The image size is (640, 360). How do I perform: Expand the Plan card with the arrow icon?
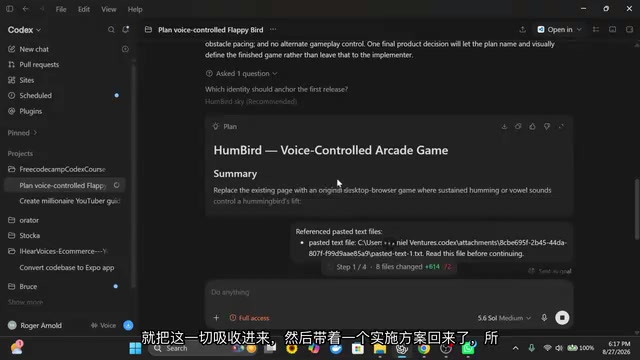tap(561, 127)
